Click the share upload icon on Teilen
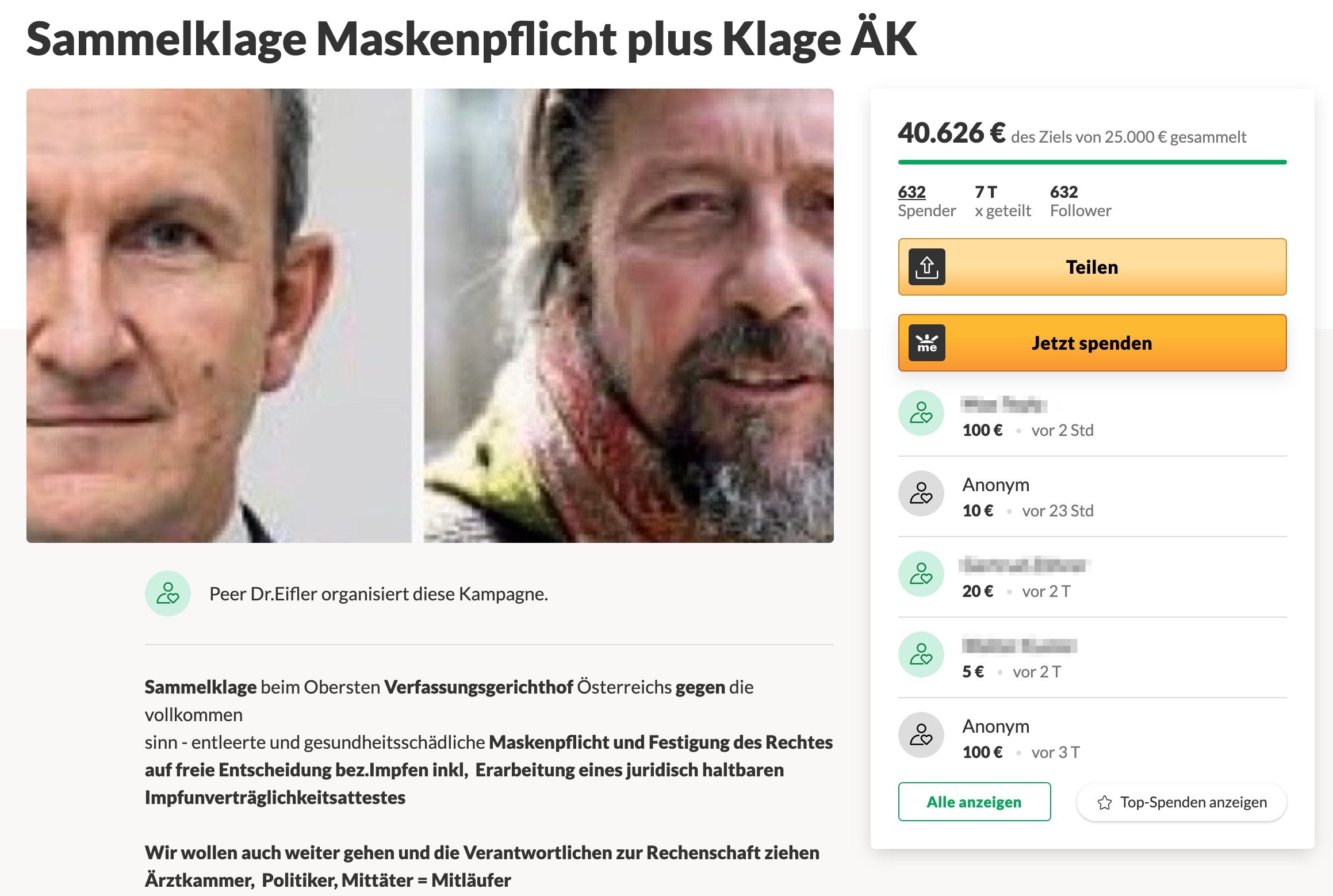This screenshot has height=896, width=1333. pyautogui.click(x=926, y=267)
